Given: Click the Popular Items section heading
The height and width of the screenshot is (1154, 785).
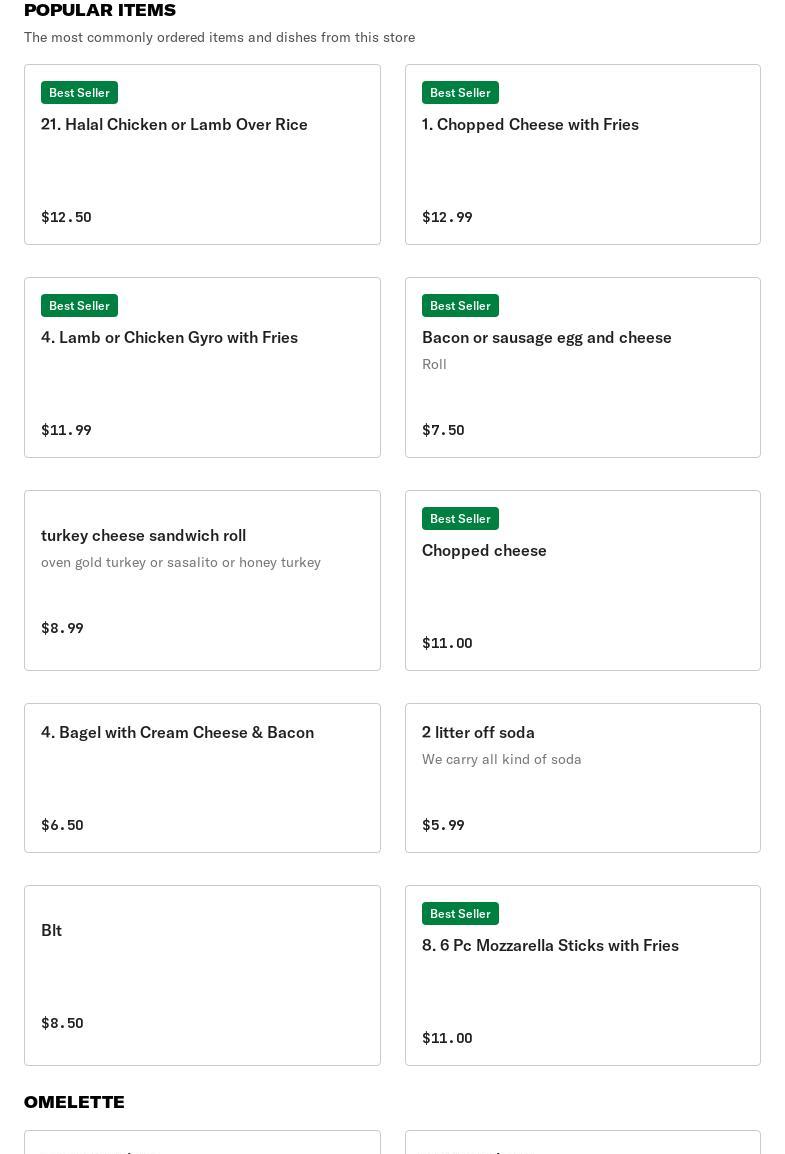Looking at the screenshot, I should pos(100,10).
